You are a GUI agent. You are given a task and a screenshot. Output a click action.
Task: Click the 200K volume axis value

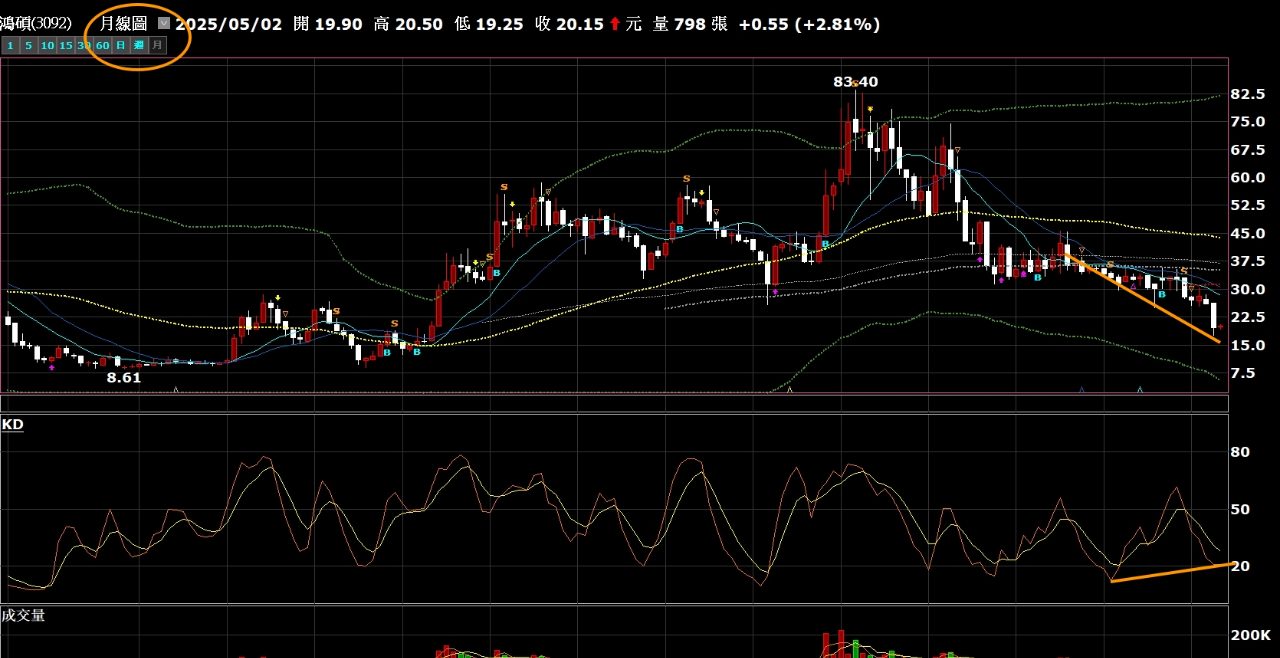1251,636
